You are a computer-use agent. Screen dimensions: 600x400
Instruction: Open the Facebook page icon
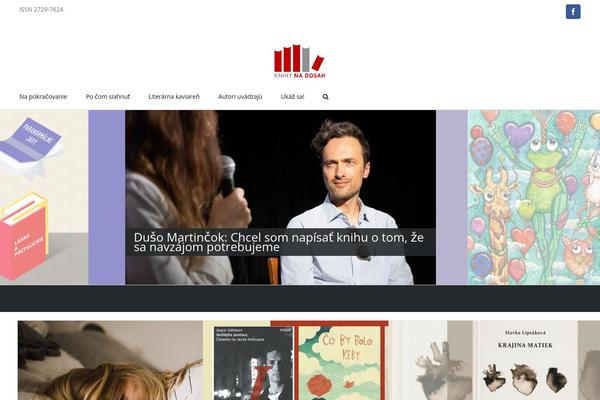coord(573,11)
